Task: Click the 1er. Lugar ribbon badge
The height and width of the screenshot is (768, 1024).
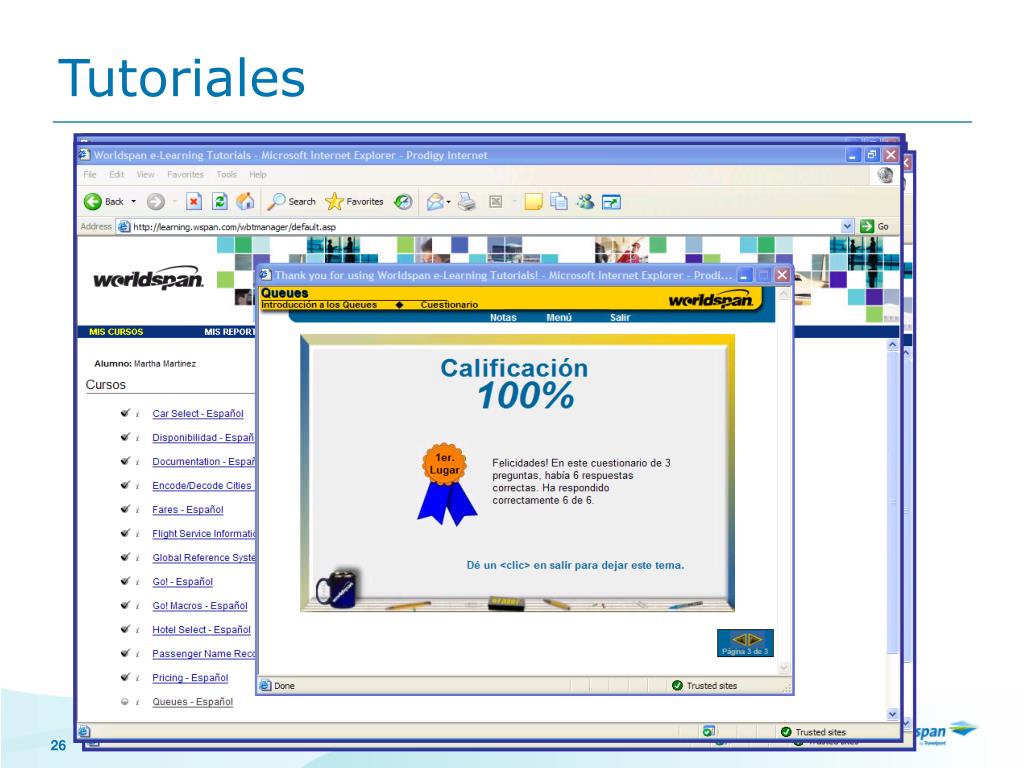Action: tap(447, 484)
